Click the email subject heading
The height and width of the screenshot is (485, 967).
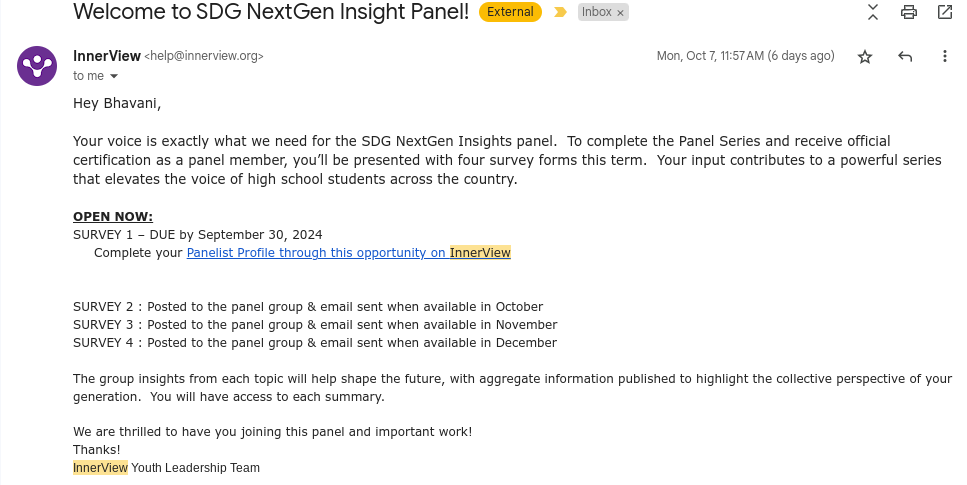271,12
